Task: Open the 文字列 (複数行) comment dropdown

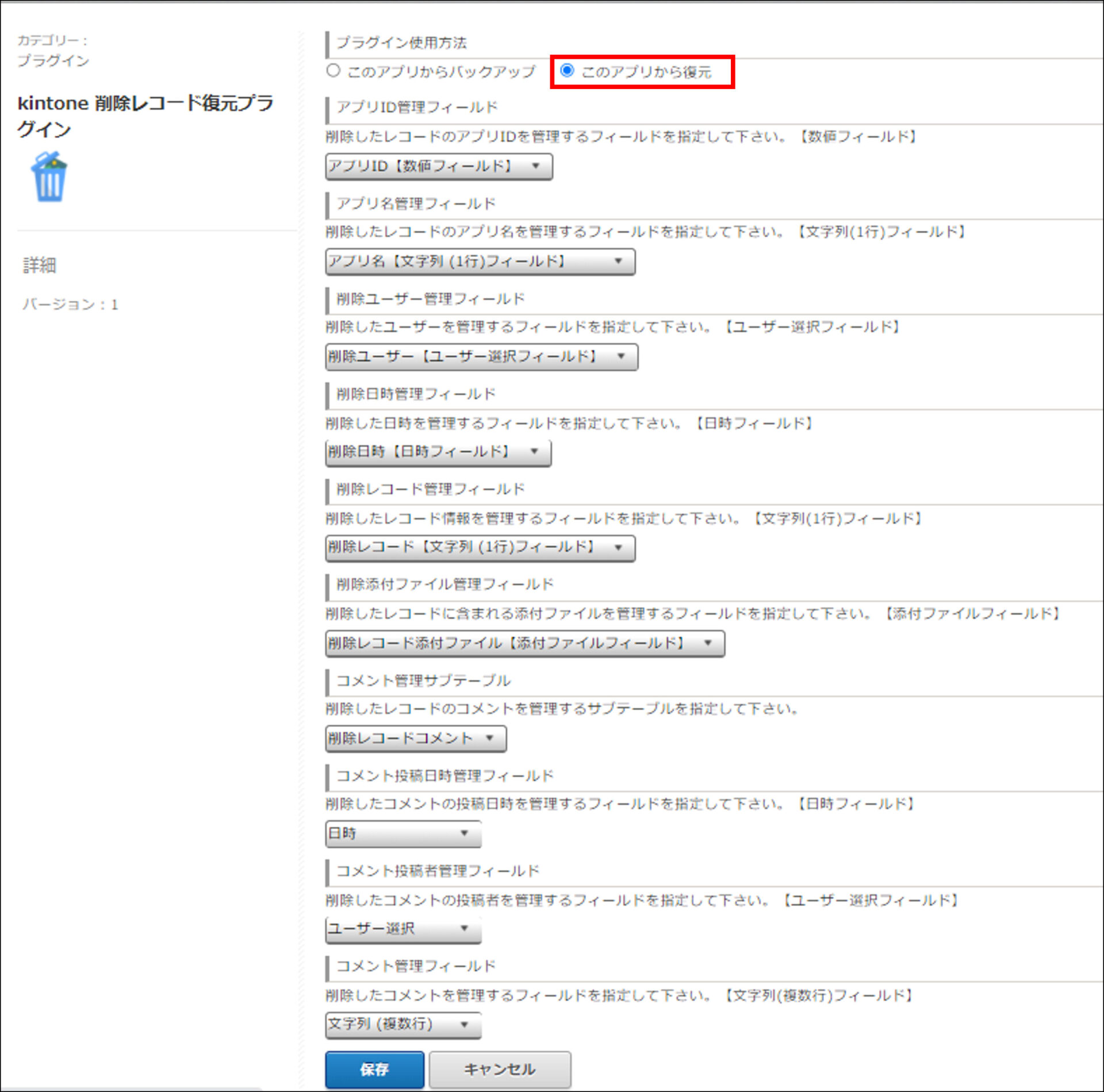Action: 403,1025
